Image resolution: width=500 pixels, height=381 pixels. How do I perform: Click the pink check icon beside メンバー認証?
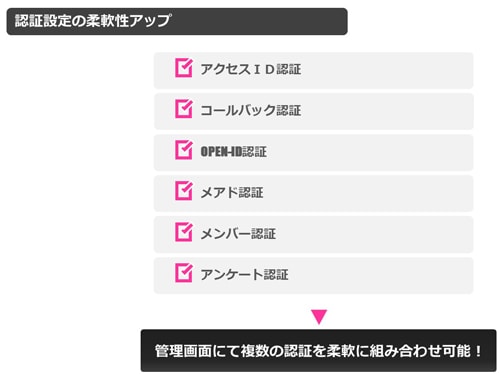tap(184, 232)
